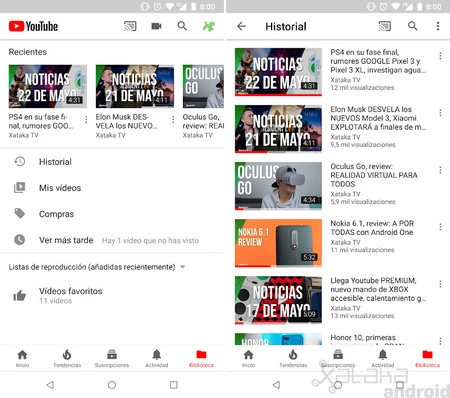Open Historial from the library list

coord(112,162)
